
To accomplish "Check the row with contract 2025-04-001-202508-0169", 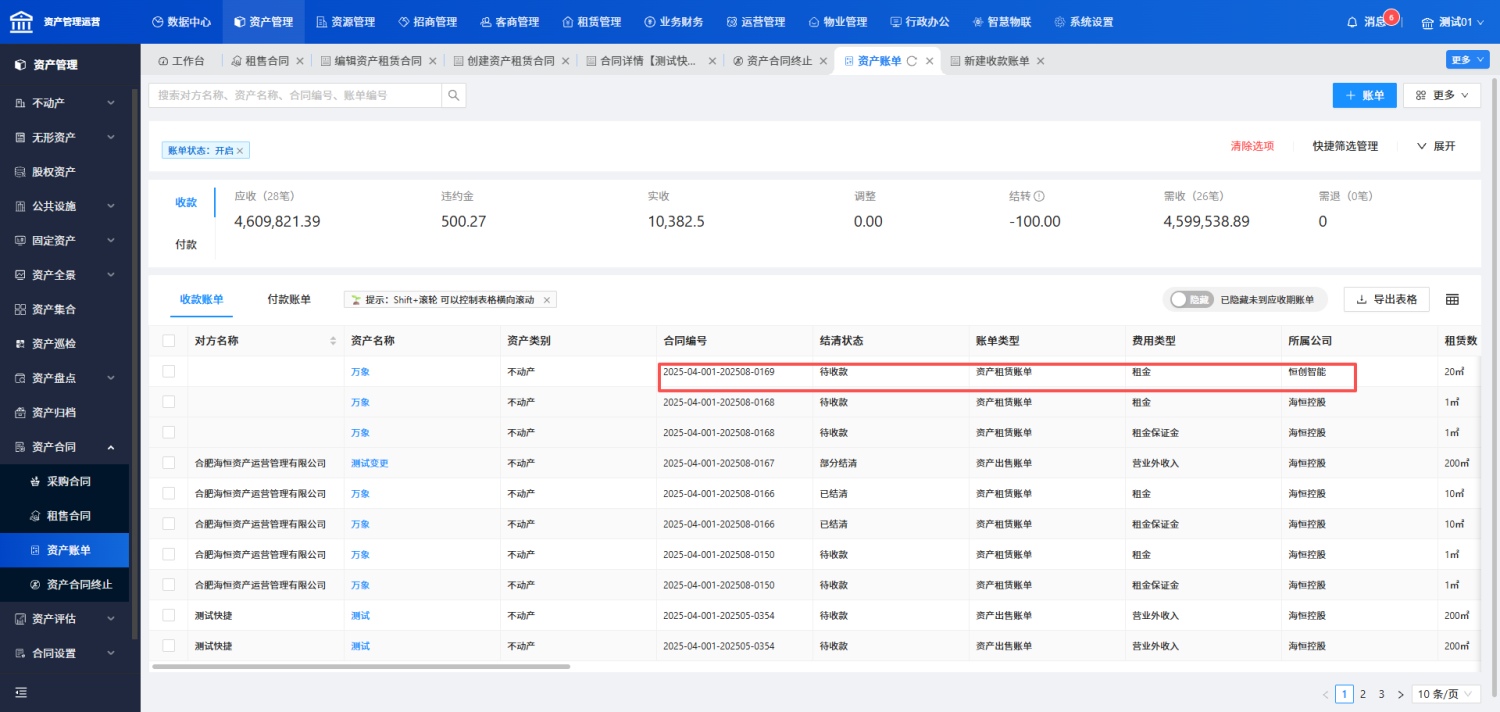I will click(x=169, y=372).
